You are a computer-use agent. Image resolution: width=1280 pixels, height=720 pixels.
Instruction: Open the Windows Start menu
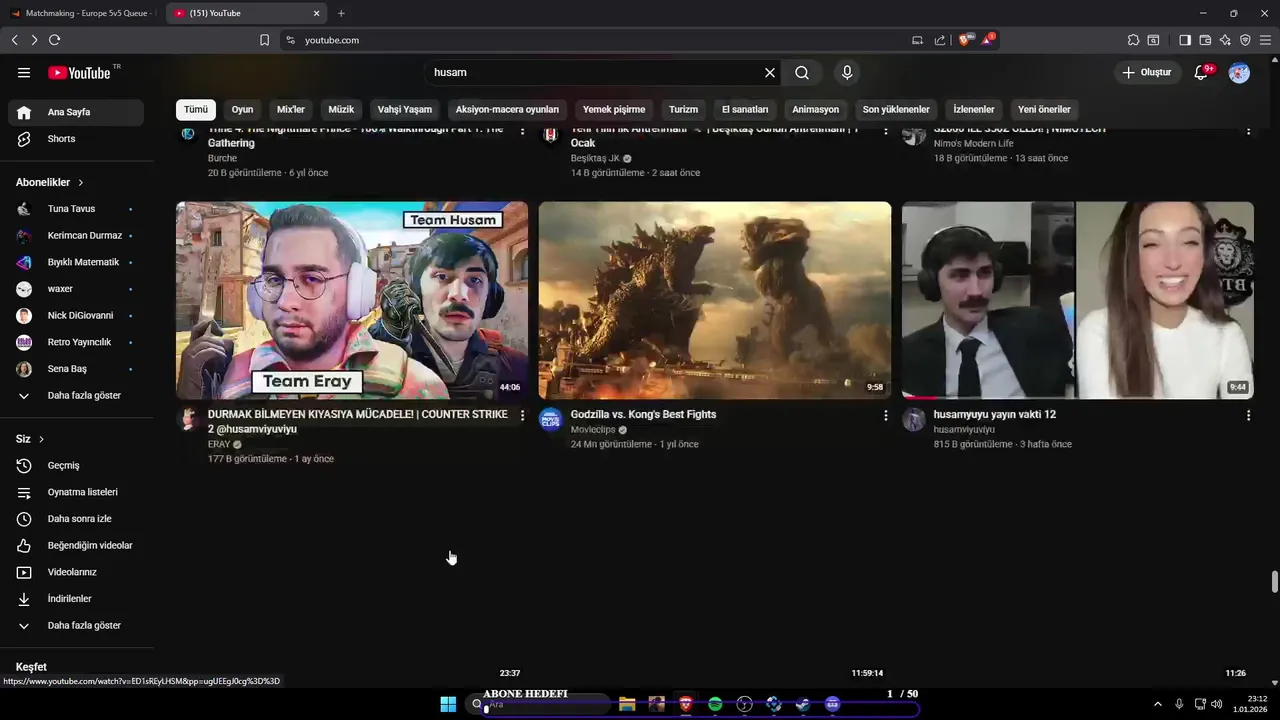[448, 704]
